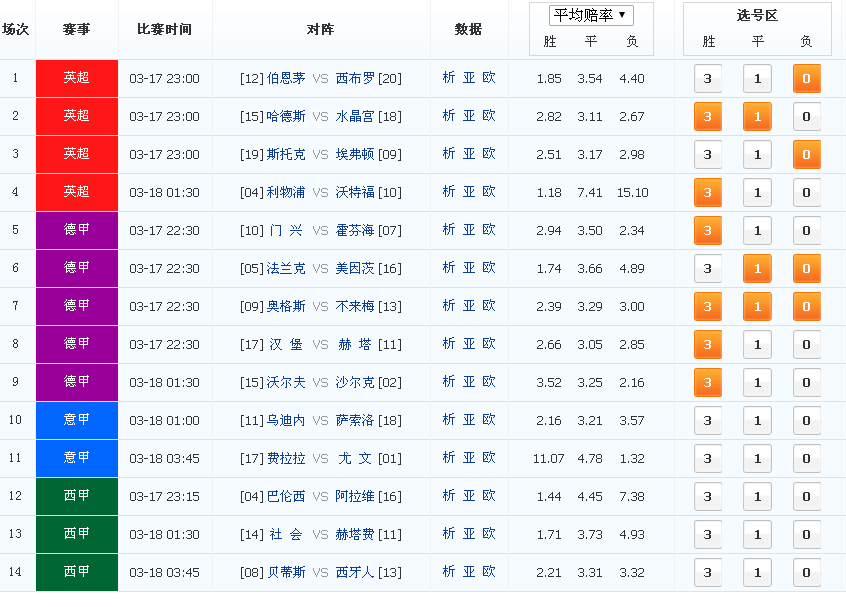Open team link 沙尔克

(x=355, y=382)
